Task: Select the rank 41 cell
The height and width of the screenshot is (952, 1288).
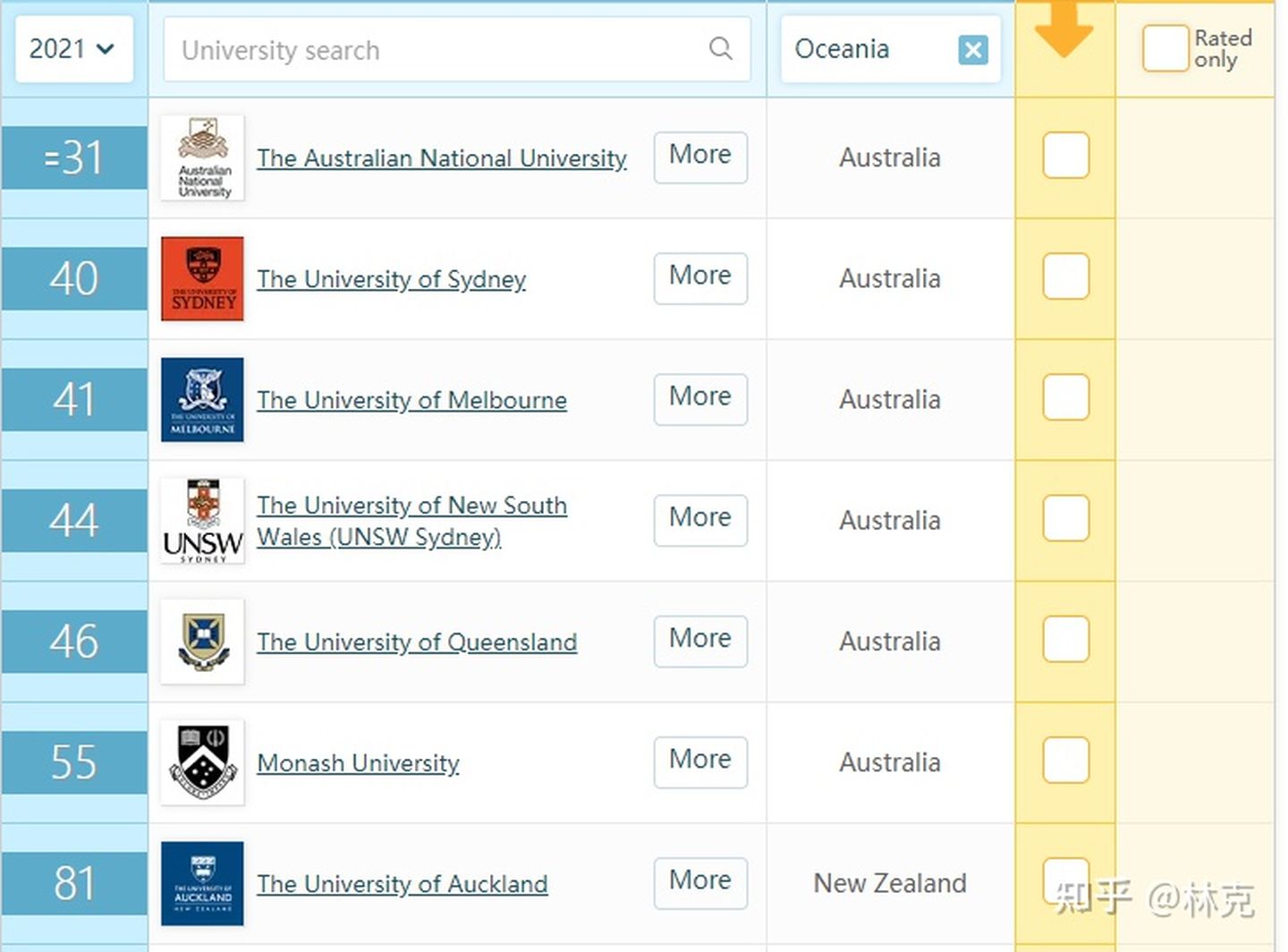Action: [x=74, y=399]
